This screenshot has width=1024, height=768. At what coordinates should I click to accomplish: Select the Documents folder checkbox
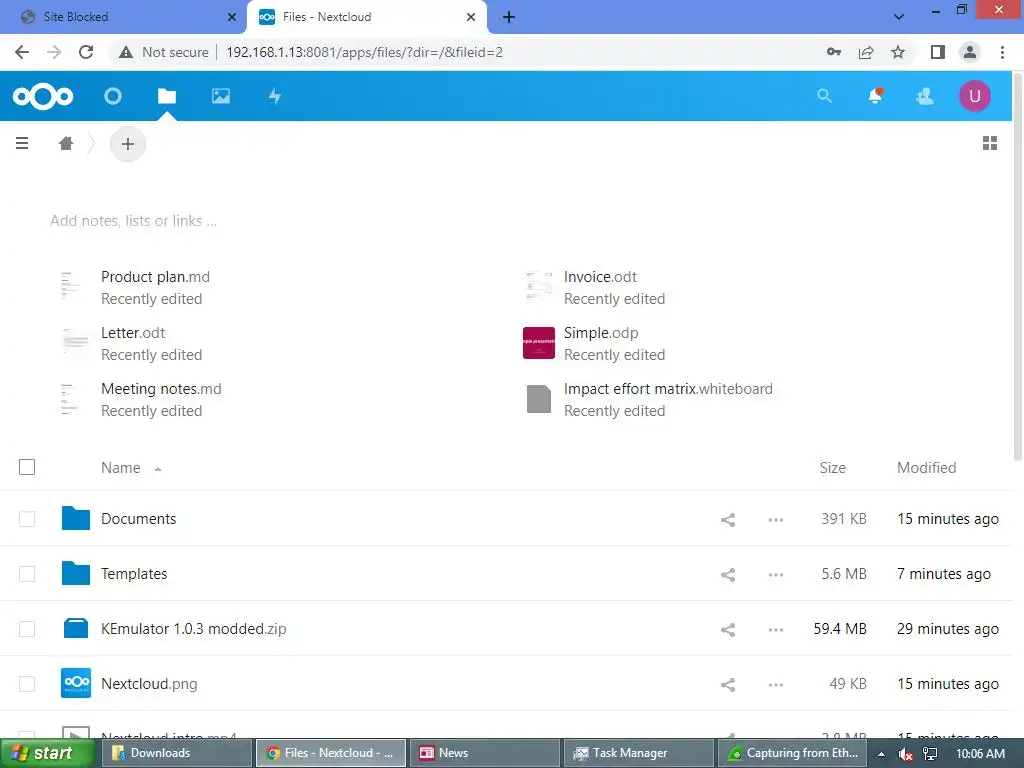coord(27,519)
